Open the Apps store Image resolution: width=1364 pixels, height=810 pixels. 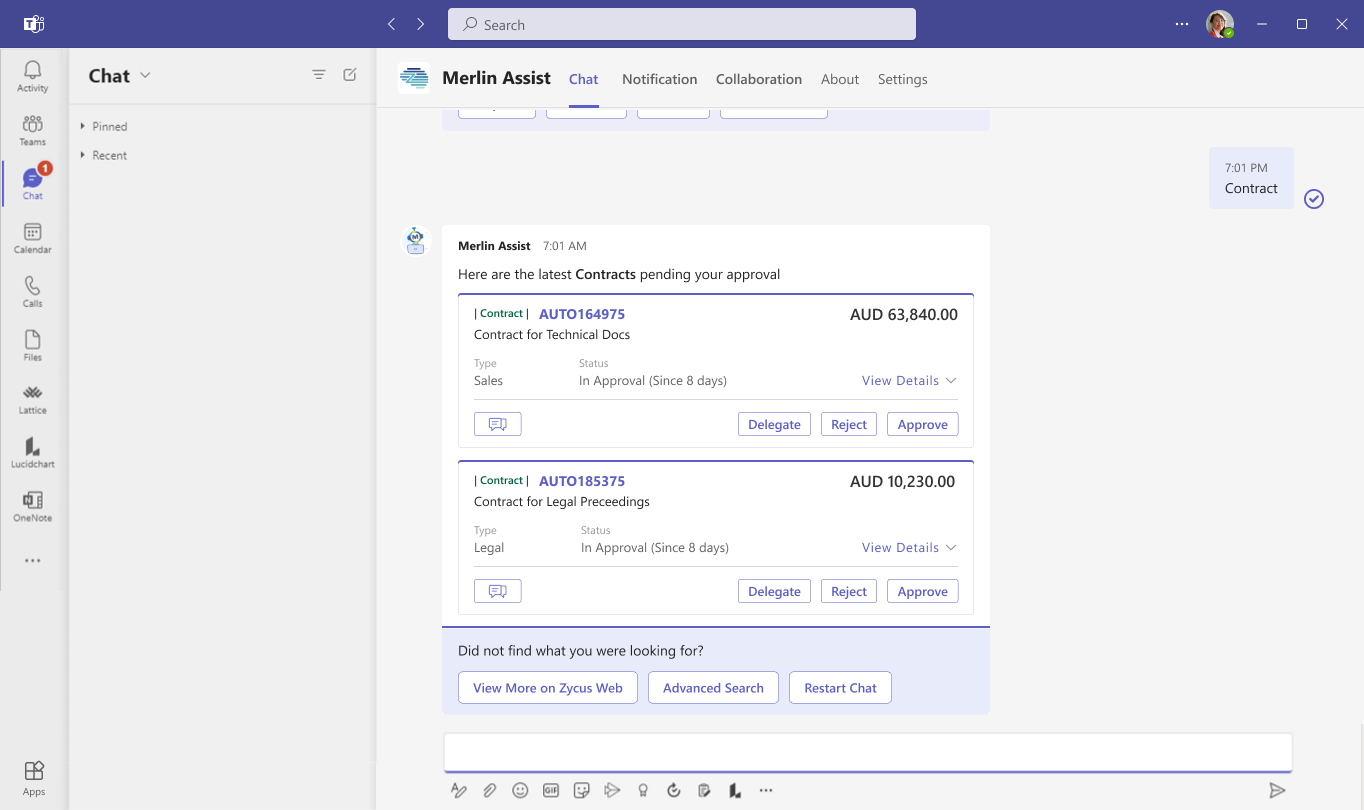33,778
